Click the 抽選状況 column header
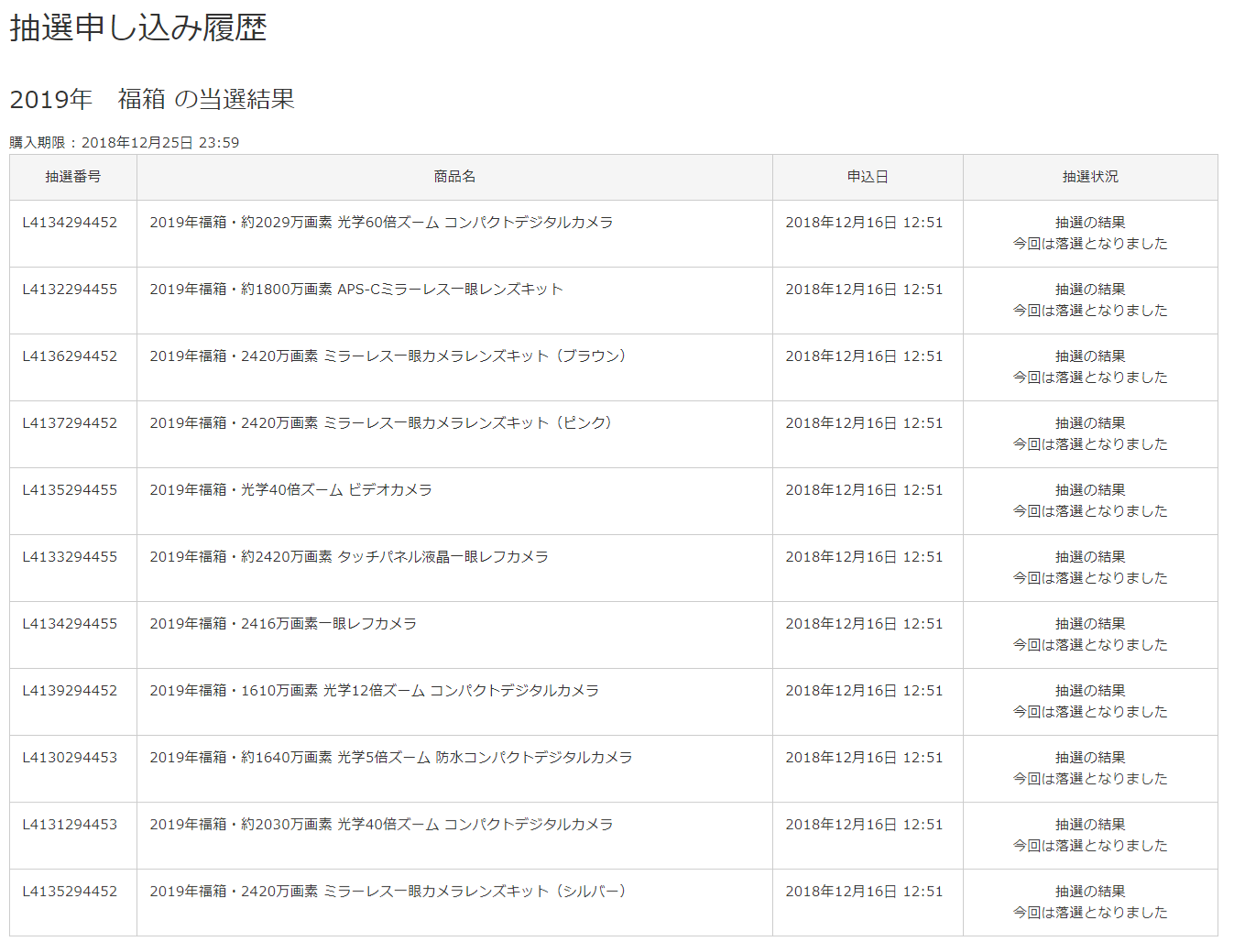 [1090, 177]
